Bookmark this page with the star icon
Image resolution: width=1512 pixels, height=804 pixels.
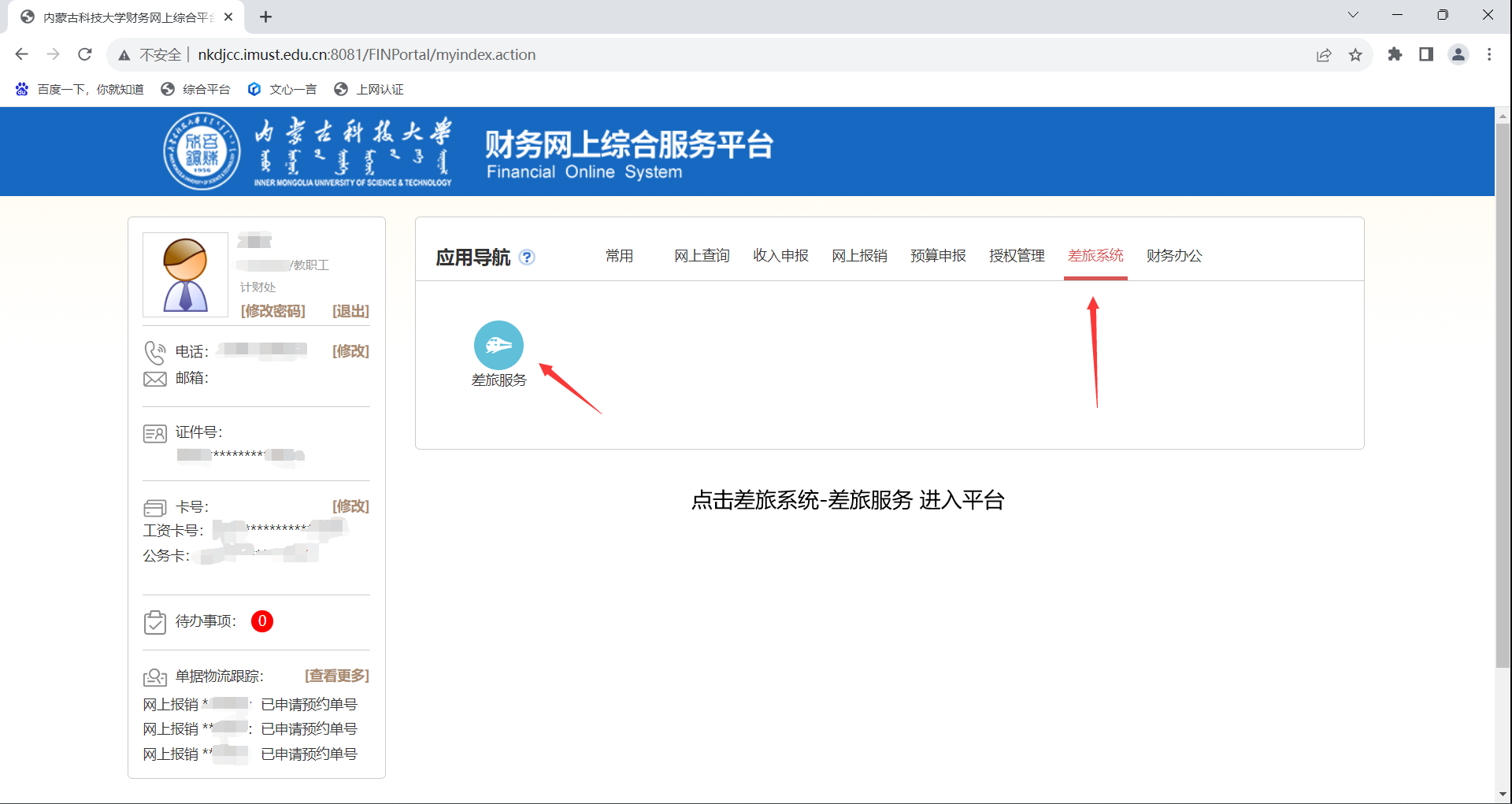[x=1355, y=54]
